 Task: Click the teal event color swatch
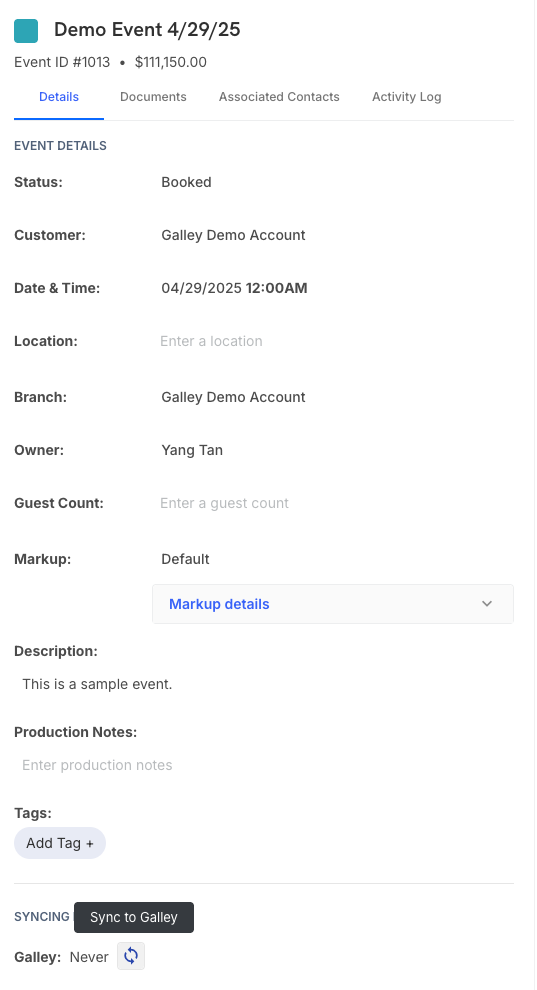(x=26, y=31)
